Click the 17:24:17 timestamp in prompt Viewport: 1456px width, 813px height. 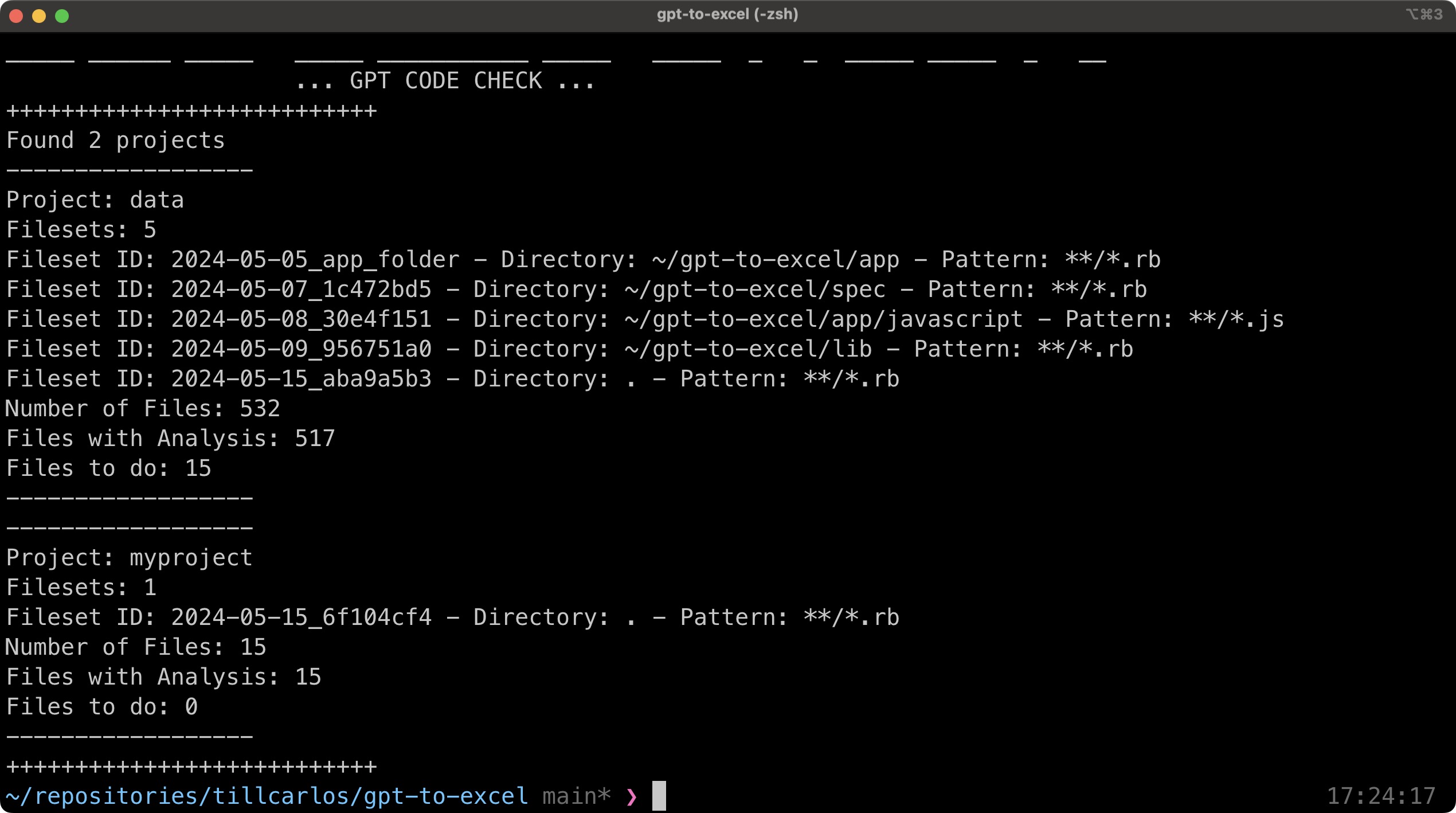(1380, 796)
